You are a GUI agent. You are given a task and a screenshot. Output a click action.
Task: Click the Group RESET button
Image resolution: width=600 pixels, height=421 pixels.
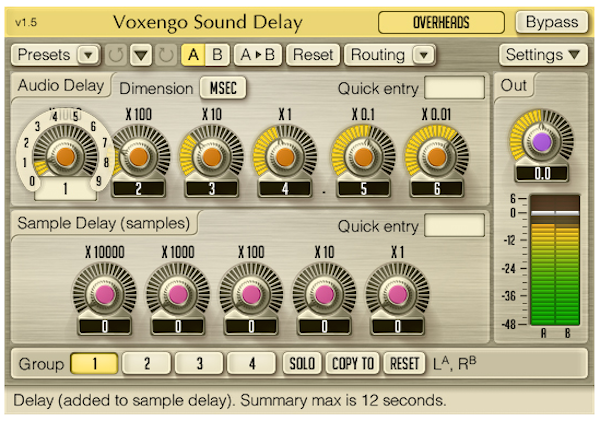click(x=404, y=363)
